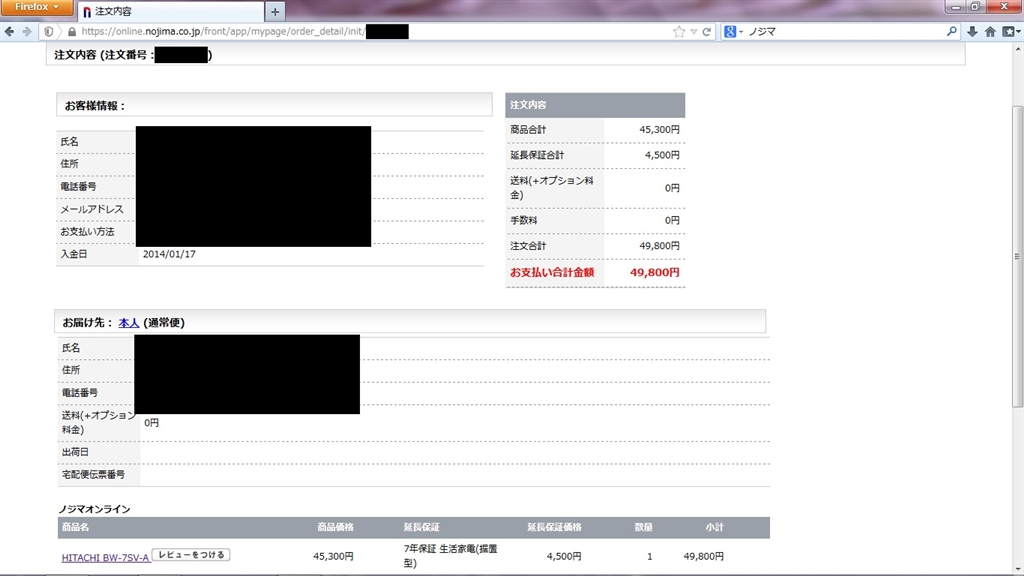Click the お客様情報 section heading
1024x576 pixels.
(x=95, y=106)
